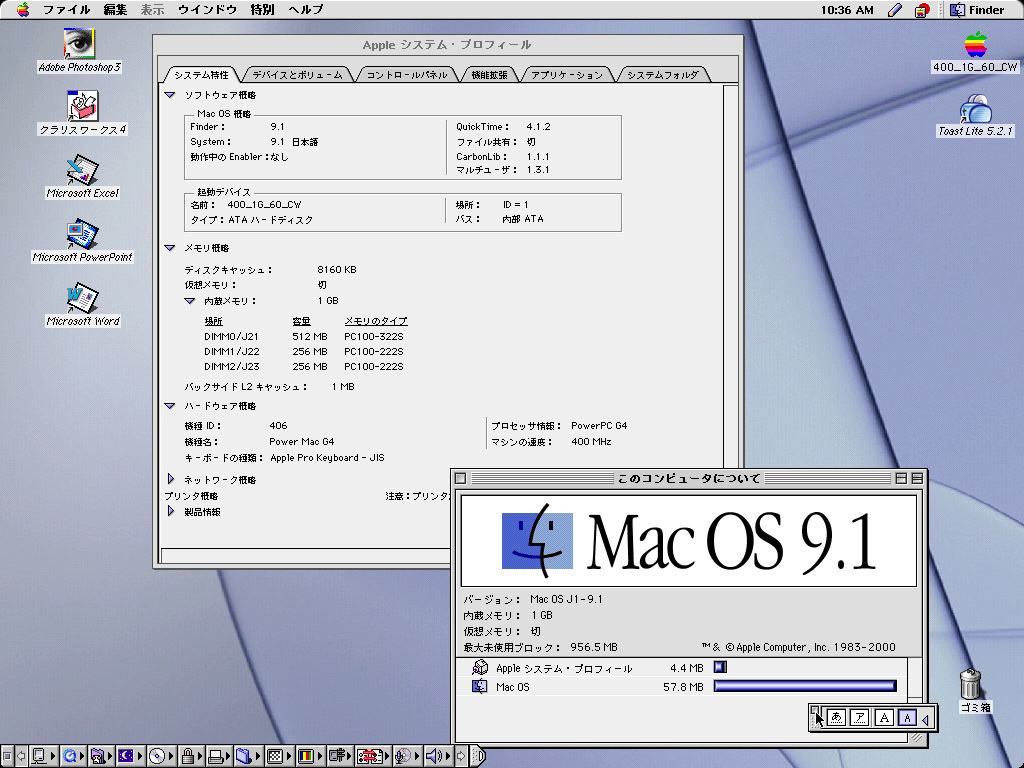The image size is (1024, 768).
Task: Click the Mac OS icon in memory list
Action: pyautogui.click(x=480, y=686)
